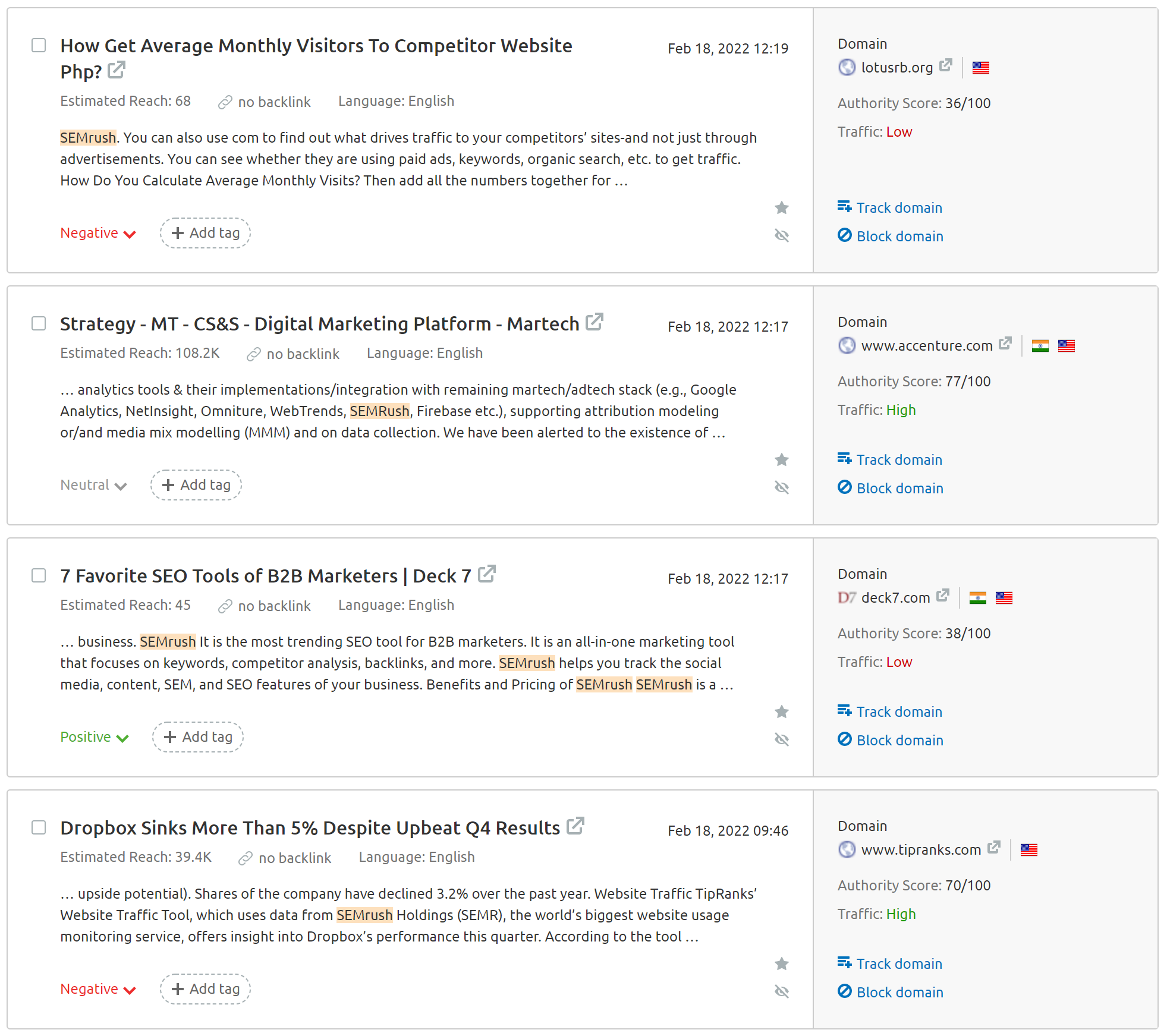Add tag to the lotusrb.org mention
This screenshot has width=1167, height=1036.
coord(205,233)
